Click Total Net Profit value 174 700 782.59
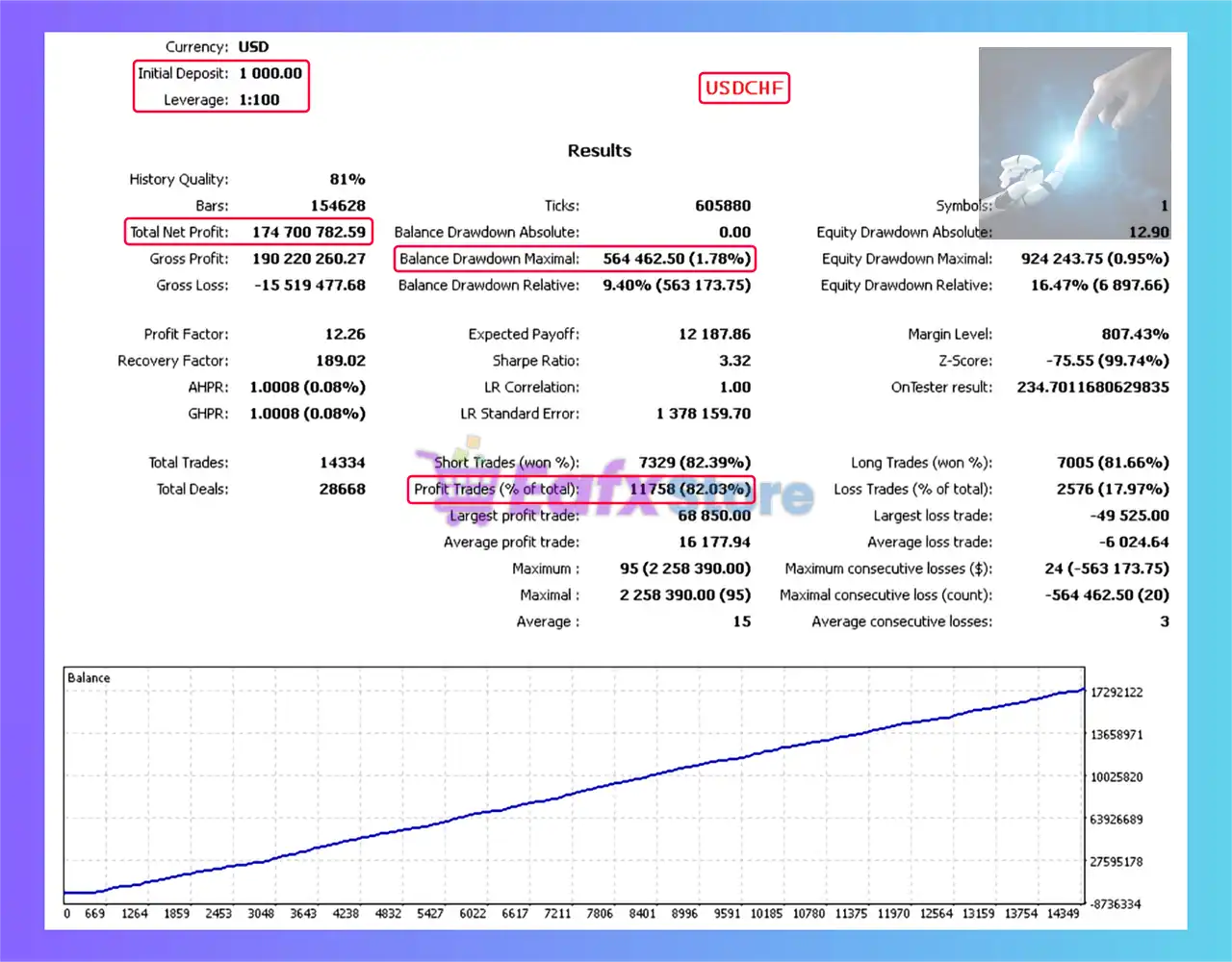 coord(309,232)
